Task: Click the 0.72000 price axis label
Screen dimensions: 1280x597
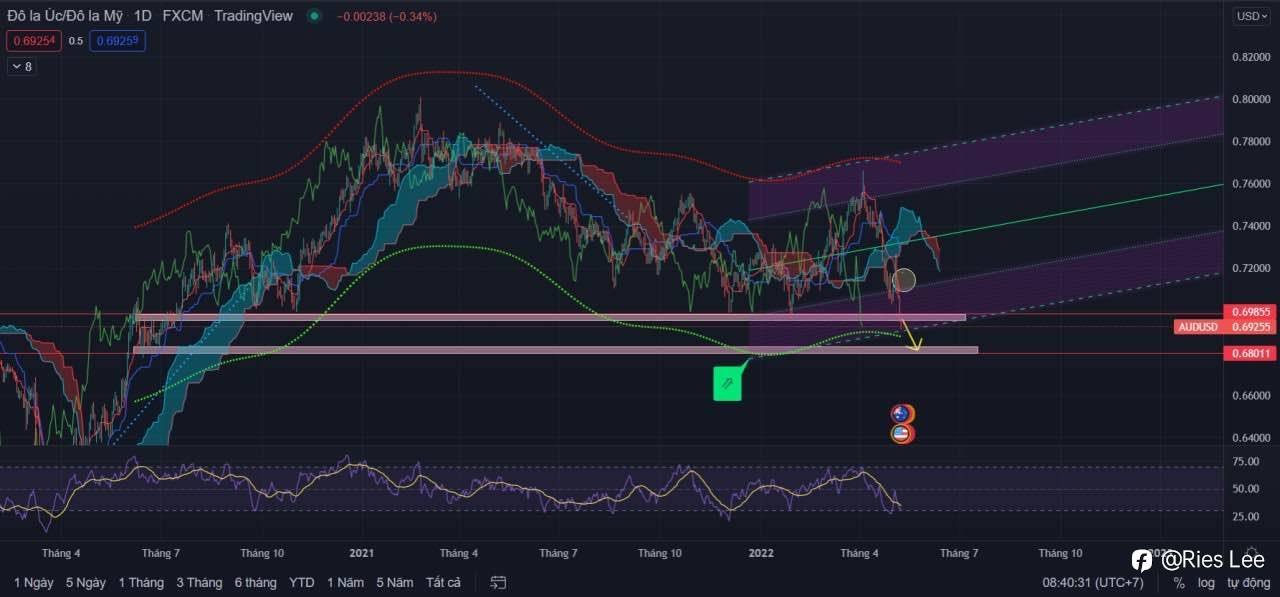Action: [1252, 269]
